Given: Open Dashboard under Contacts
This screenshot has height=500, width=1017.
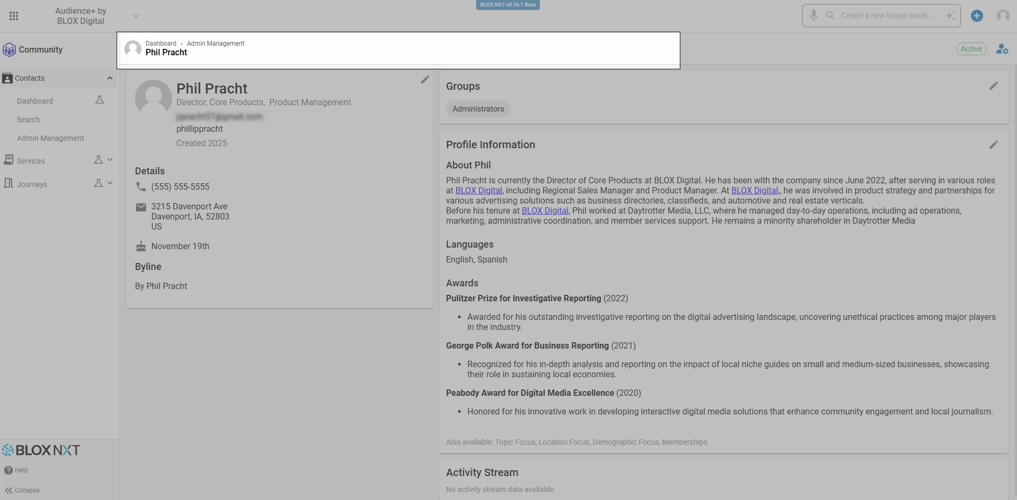Looking at the screenshot, I should tap(35, 101).
